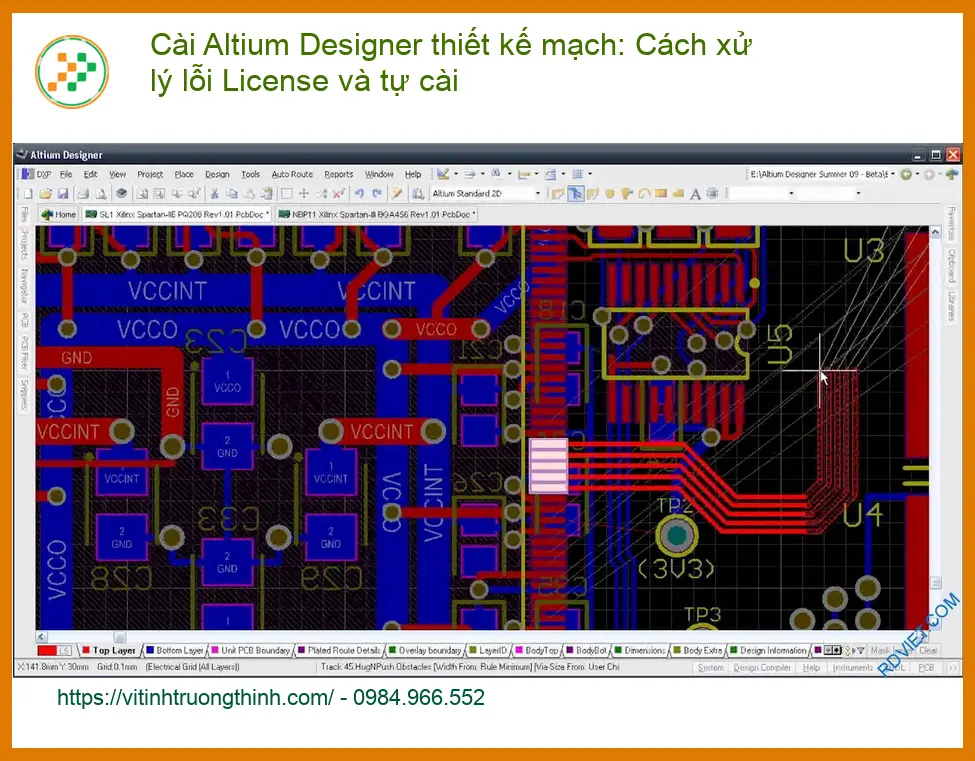The width and height of the screenshot is (975, 761).
Task: Click the TP2 test point pad
Action: point(676,535)
